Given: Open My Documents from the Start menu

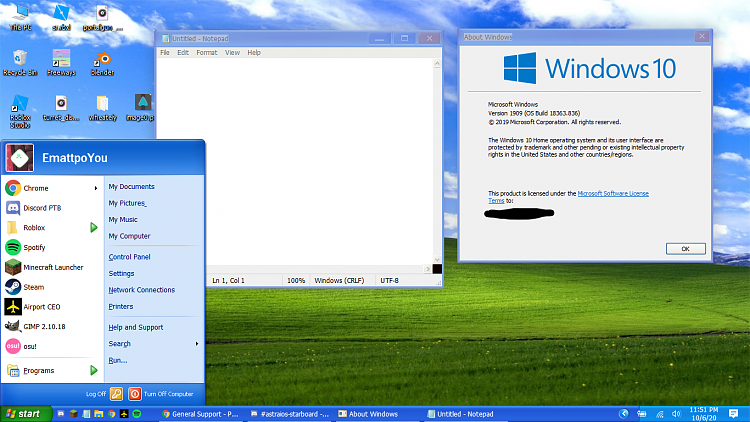Looking at the screenshot, I should 132,187.
